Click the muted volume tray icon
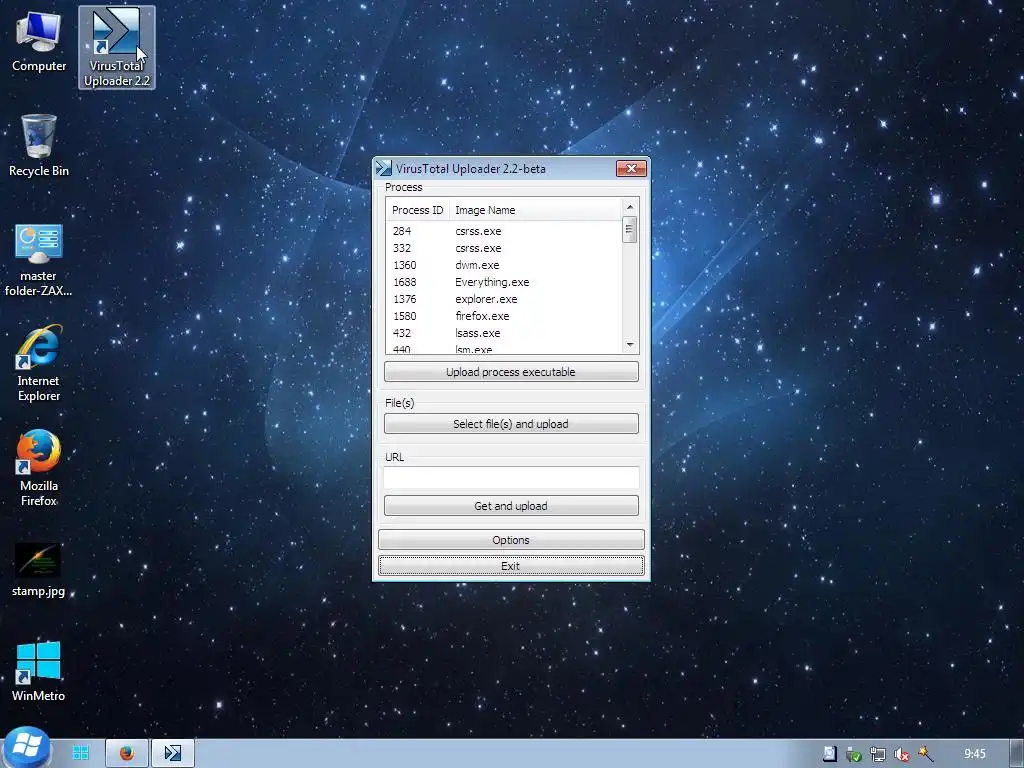 901,754
